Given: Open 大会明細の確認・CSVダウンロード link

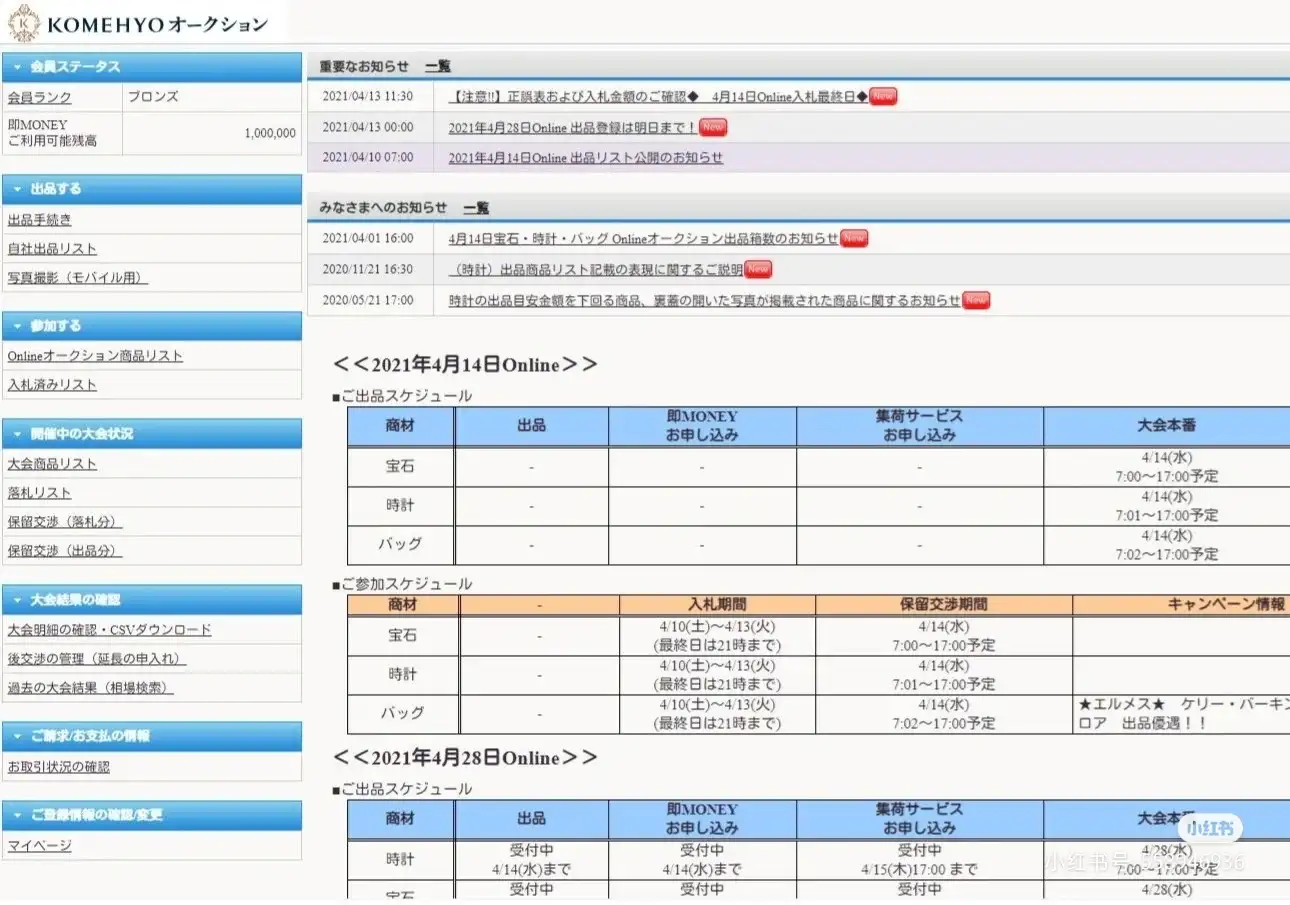Looking at the screenshot, I should tap(109, 630).
